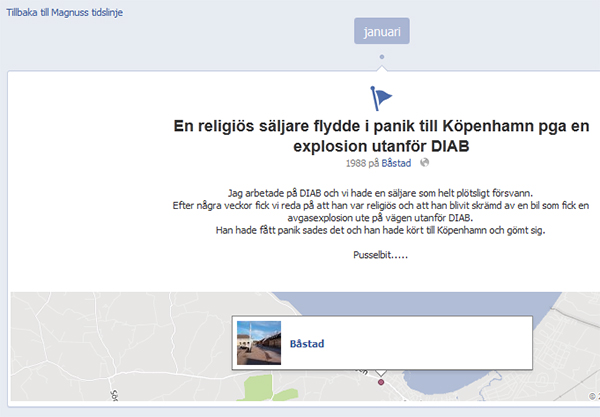Click the line Han hade fått panik
The height and width of the screenshot is (417, 600).
[x=380, y=230]
